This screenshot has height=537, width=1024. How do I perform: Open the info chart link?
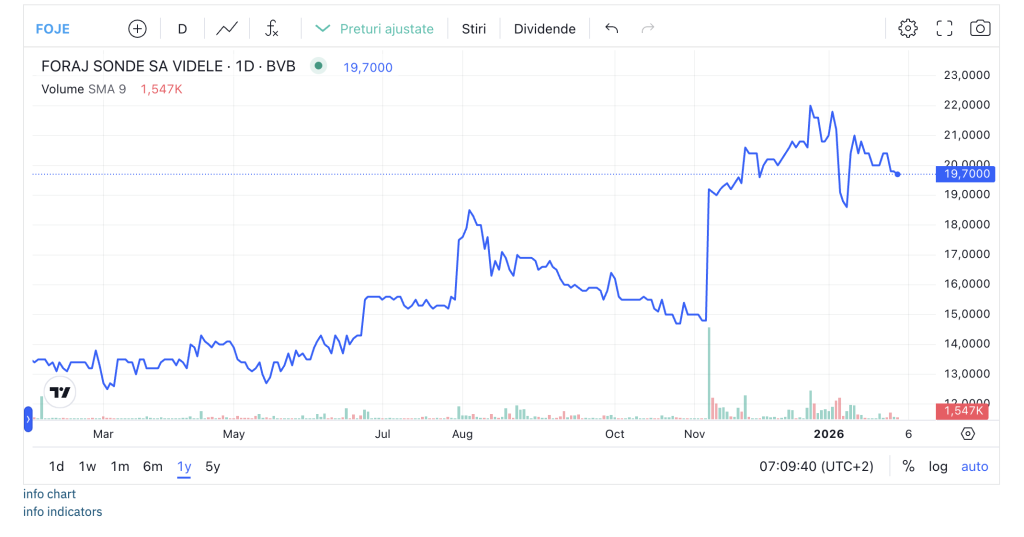[50, 494]
